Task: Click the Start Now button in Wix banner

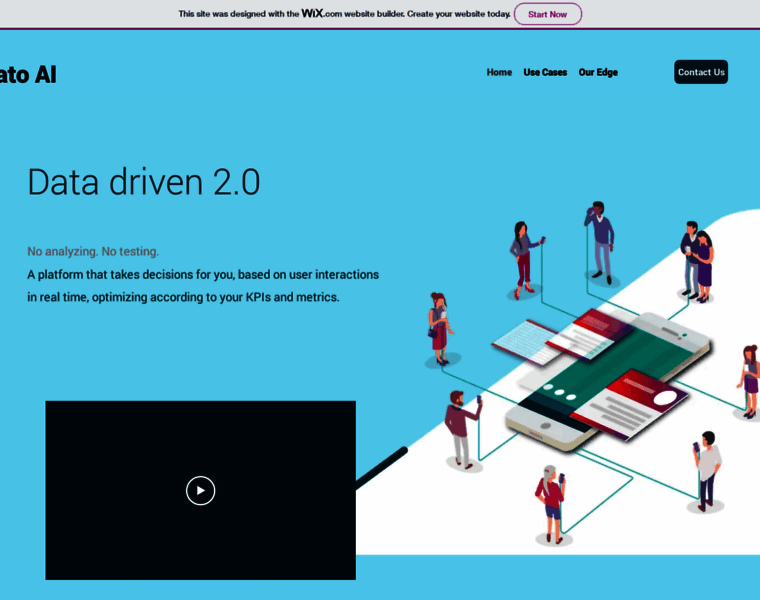Action: tap(547, 14)
